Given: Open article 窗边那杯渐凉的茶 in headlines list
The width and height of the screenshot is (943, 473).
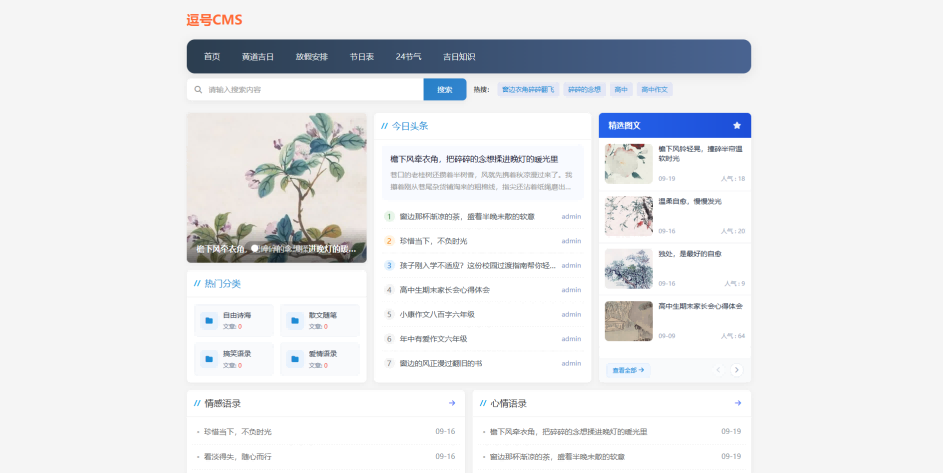Looking at the screenshot, I should (x=467, y=217).
